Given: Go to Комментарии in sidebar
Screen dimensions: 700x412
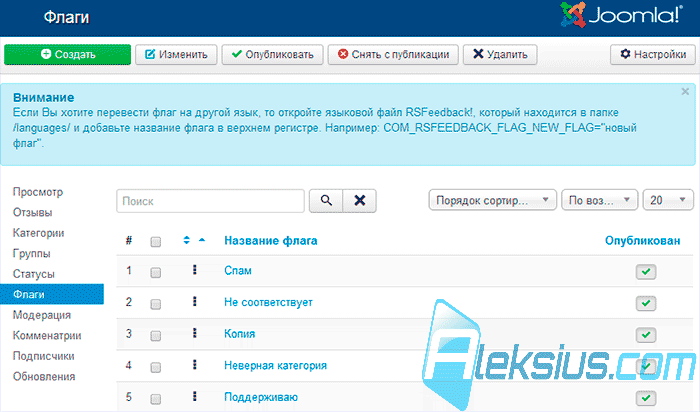Looking at the screenshot, I should [47, 336].
